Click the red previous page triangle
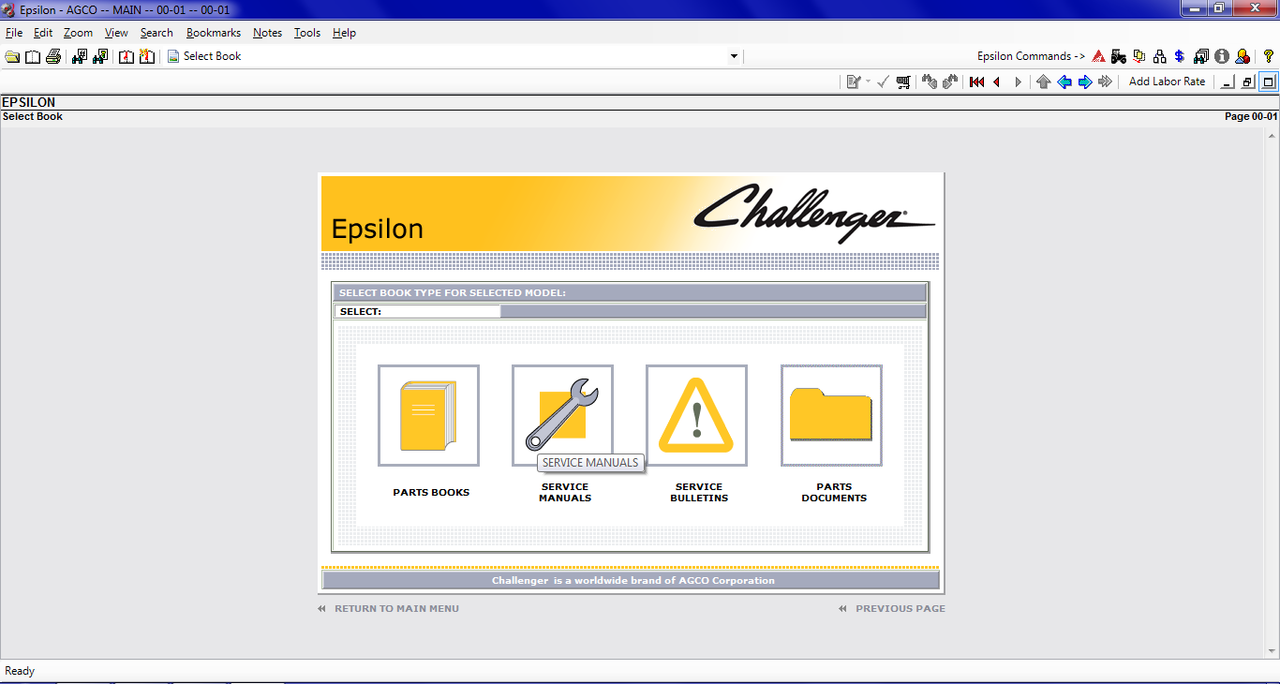 997,82
